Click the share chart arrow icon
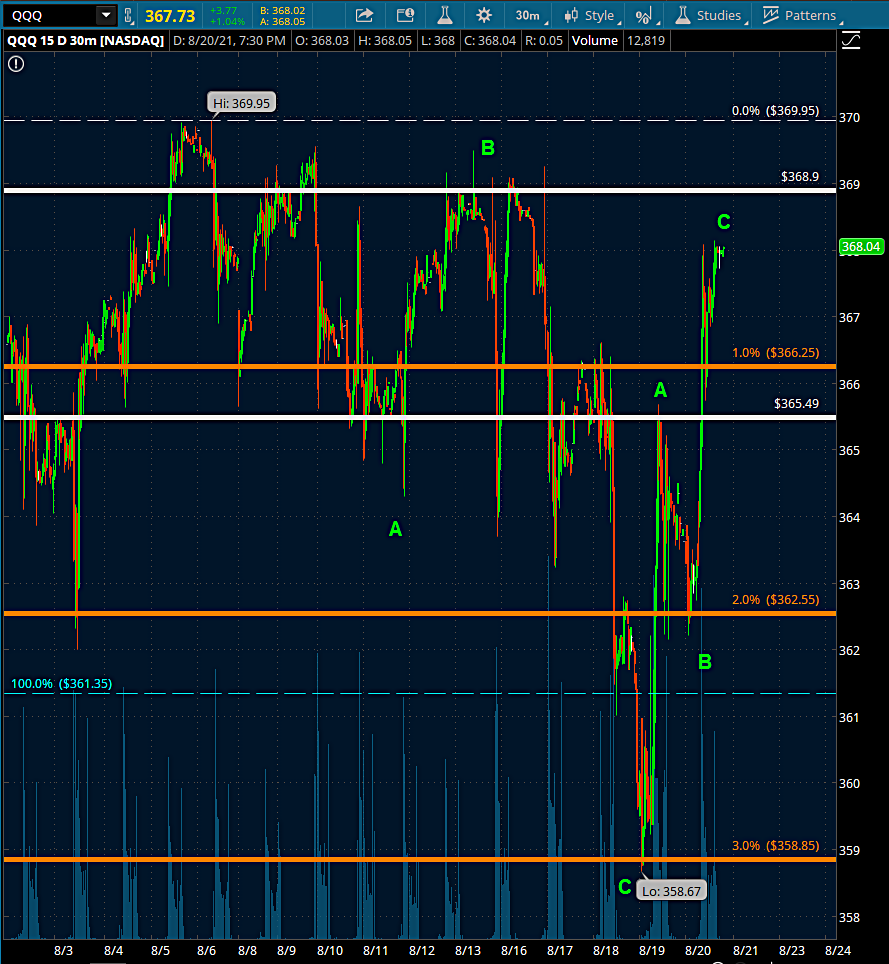The image size is (889, 964). pos(364,15)
